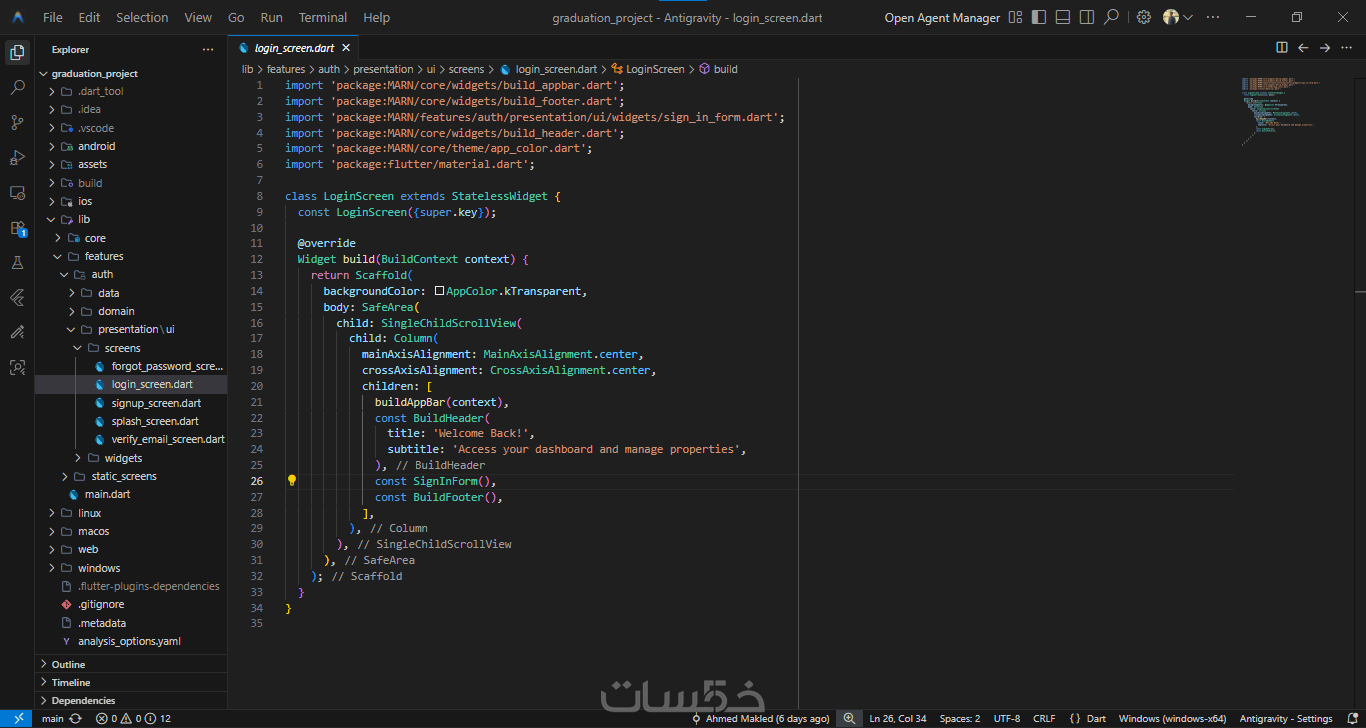Viewport: 1366px width, 728px height.
Task: Click the Dart language mode indicator
Action: (x=1096, y=718)
